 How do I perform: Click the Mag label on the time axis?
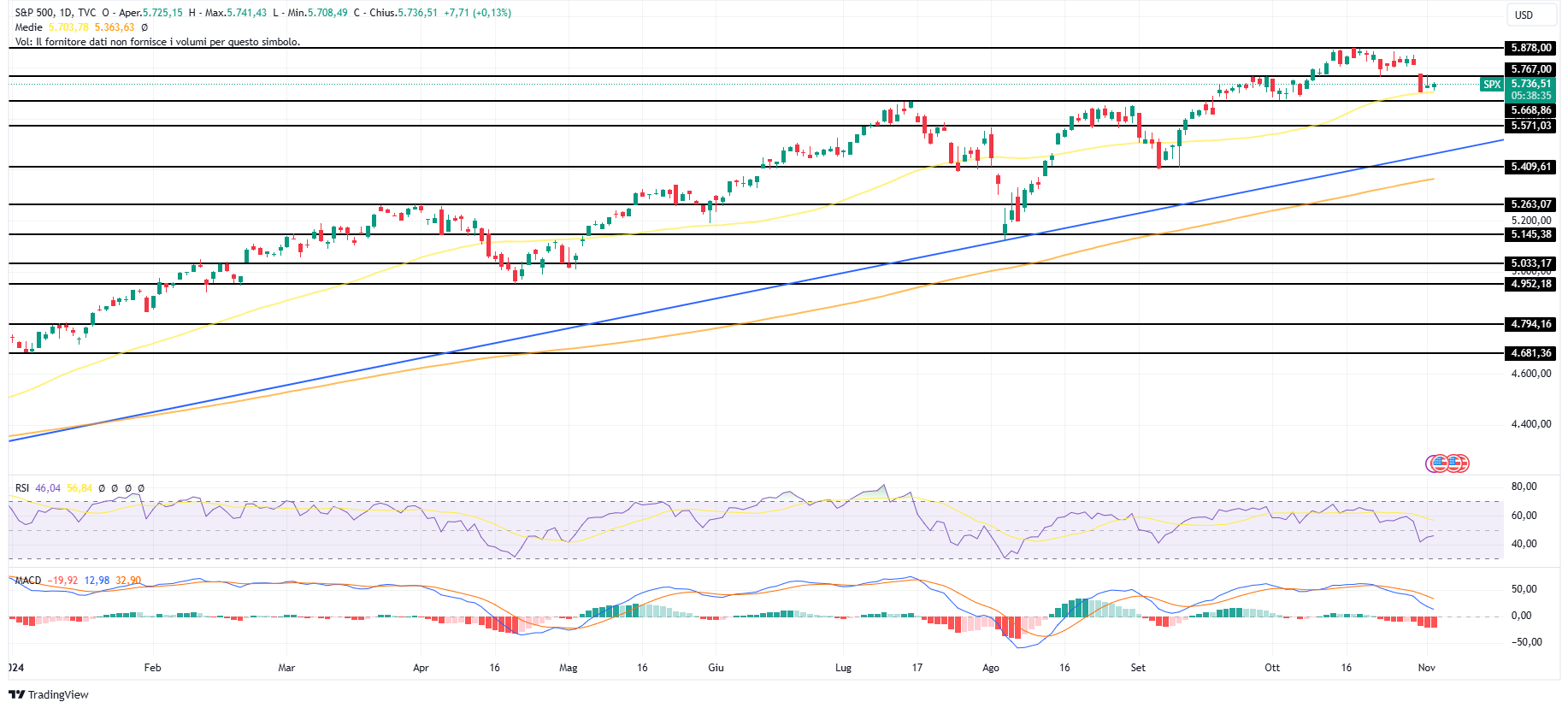click(x=569, y=668)
